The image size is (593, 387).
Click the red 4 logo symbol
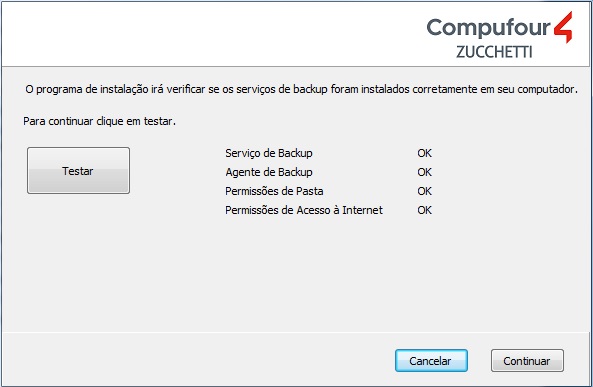point(564,27)
